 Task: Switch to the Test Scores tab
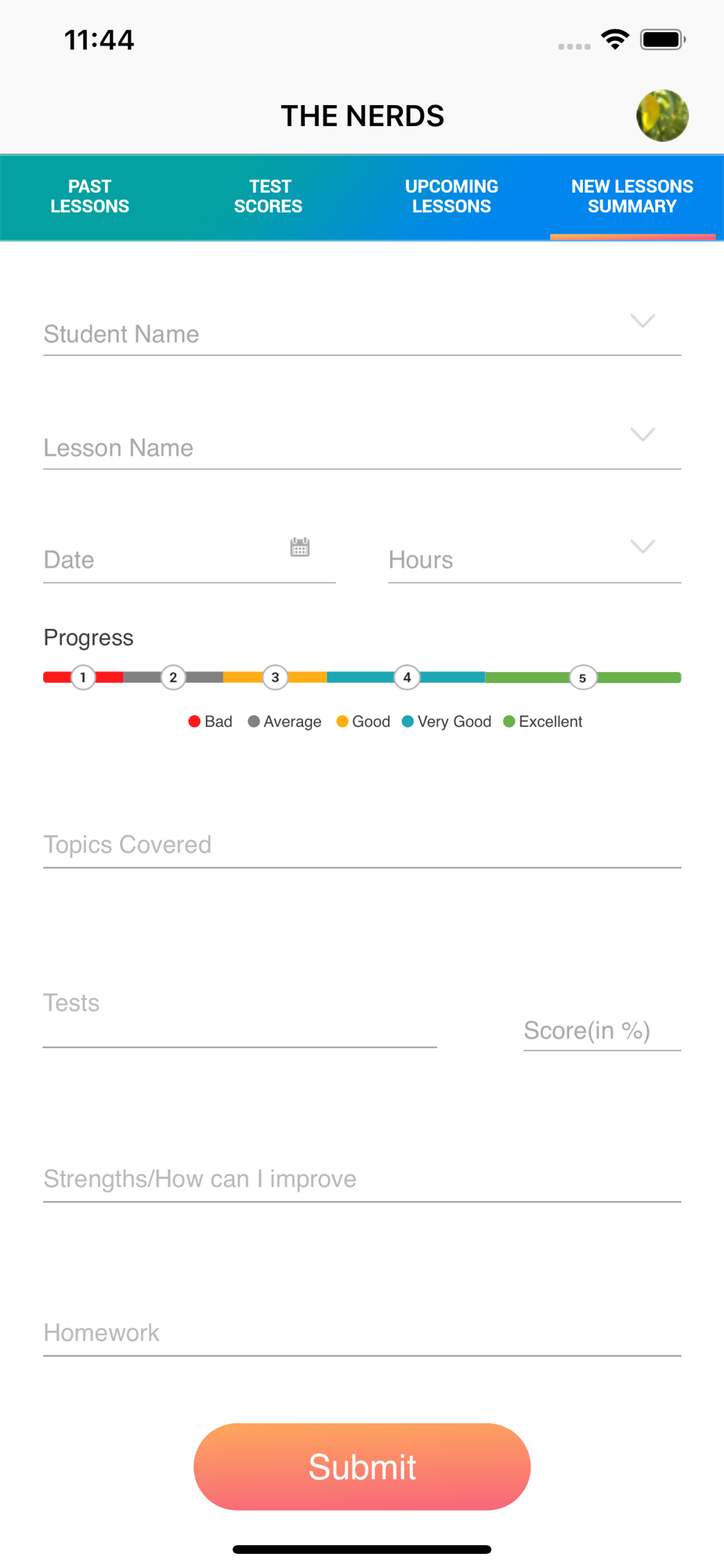click(269, 197)
